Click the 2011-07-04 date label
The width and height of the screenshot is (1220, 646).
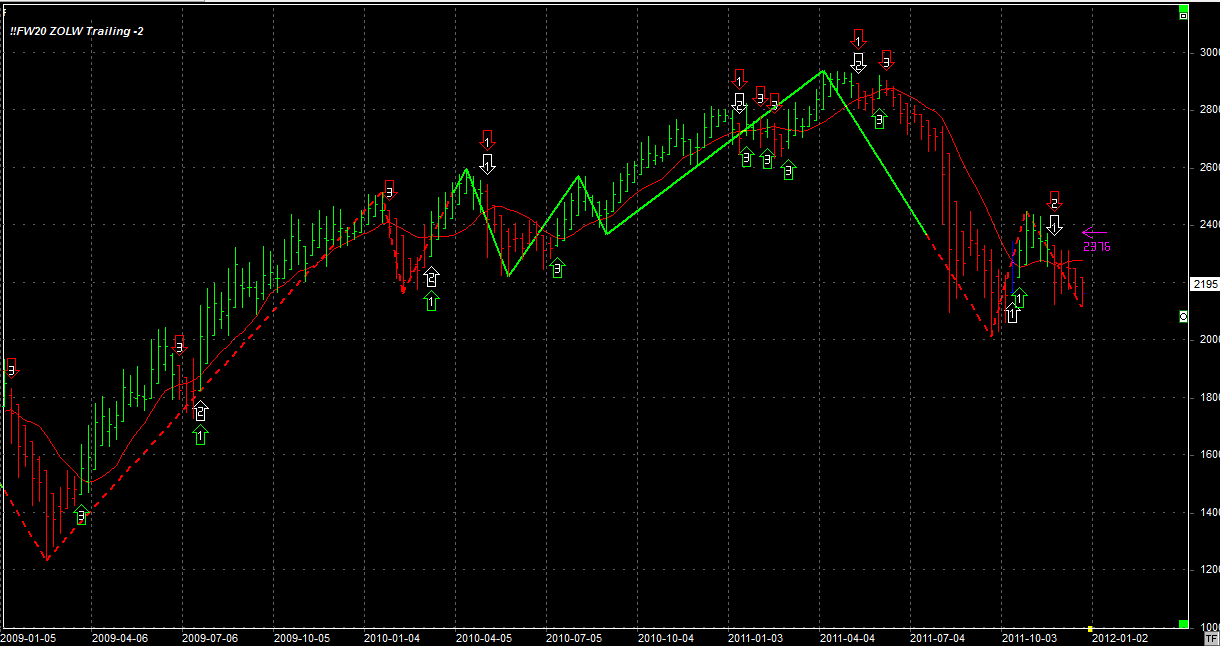939,637
